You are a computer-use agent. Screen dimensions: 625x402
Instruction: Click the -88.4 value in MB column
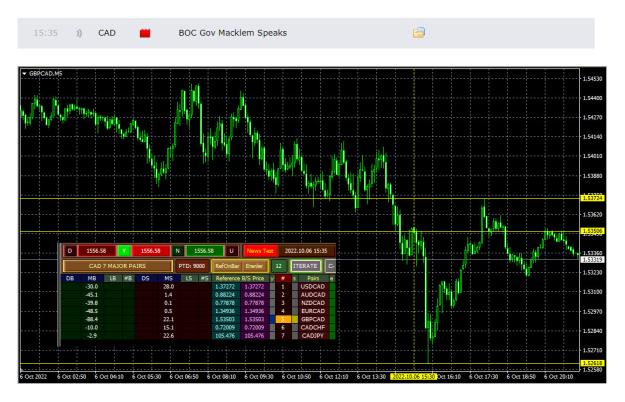(x=92, y=319)
